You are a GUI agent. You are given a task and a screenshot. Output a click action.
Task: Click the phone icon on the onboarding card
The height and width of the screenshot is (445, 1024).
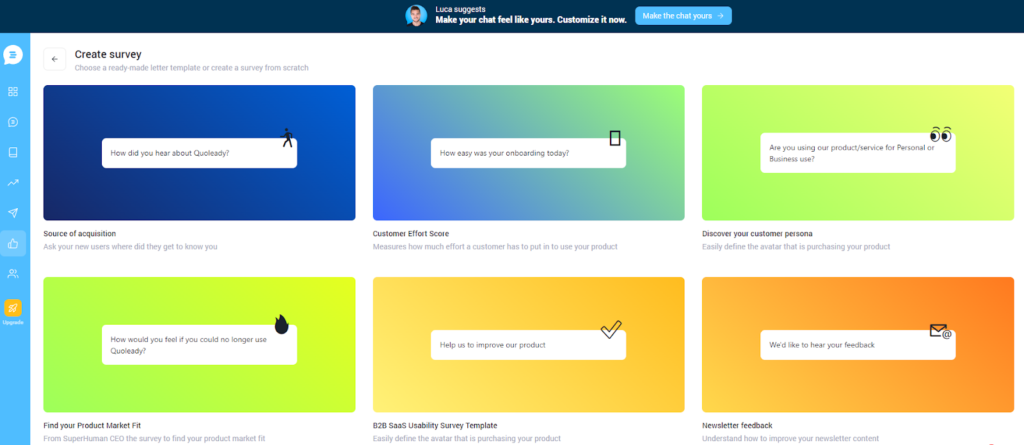(615, 138)
